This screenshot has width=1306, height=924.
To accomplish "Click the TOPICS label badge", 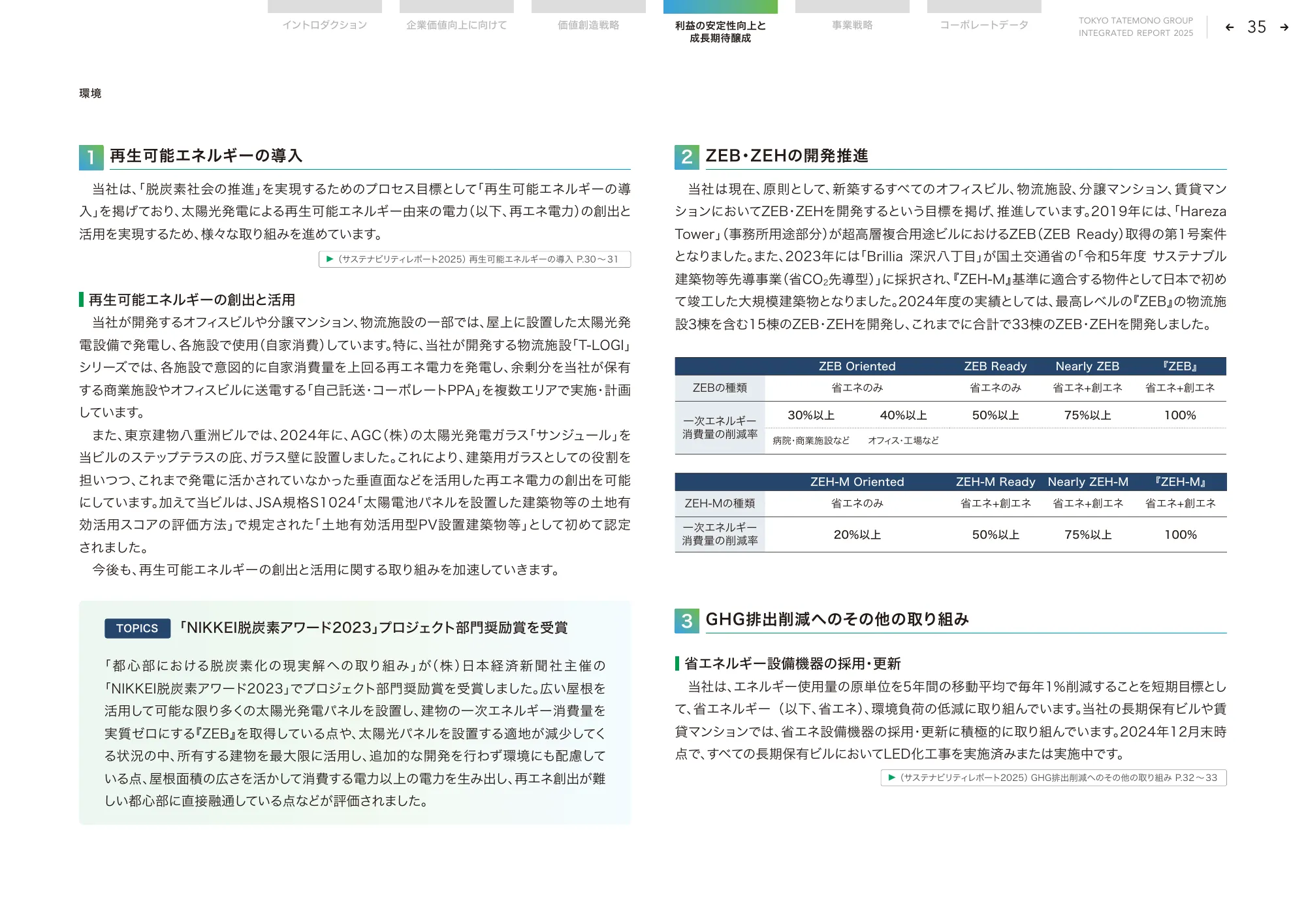I will pos(137,628).
